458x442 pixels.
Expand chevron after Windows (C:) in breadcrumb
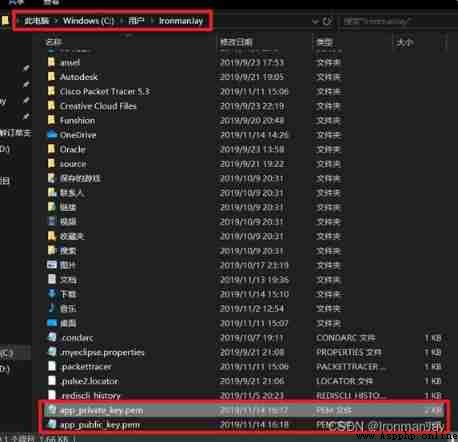pyautogui.click(x=121, y=21)
